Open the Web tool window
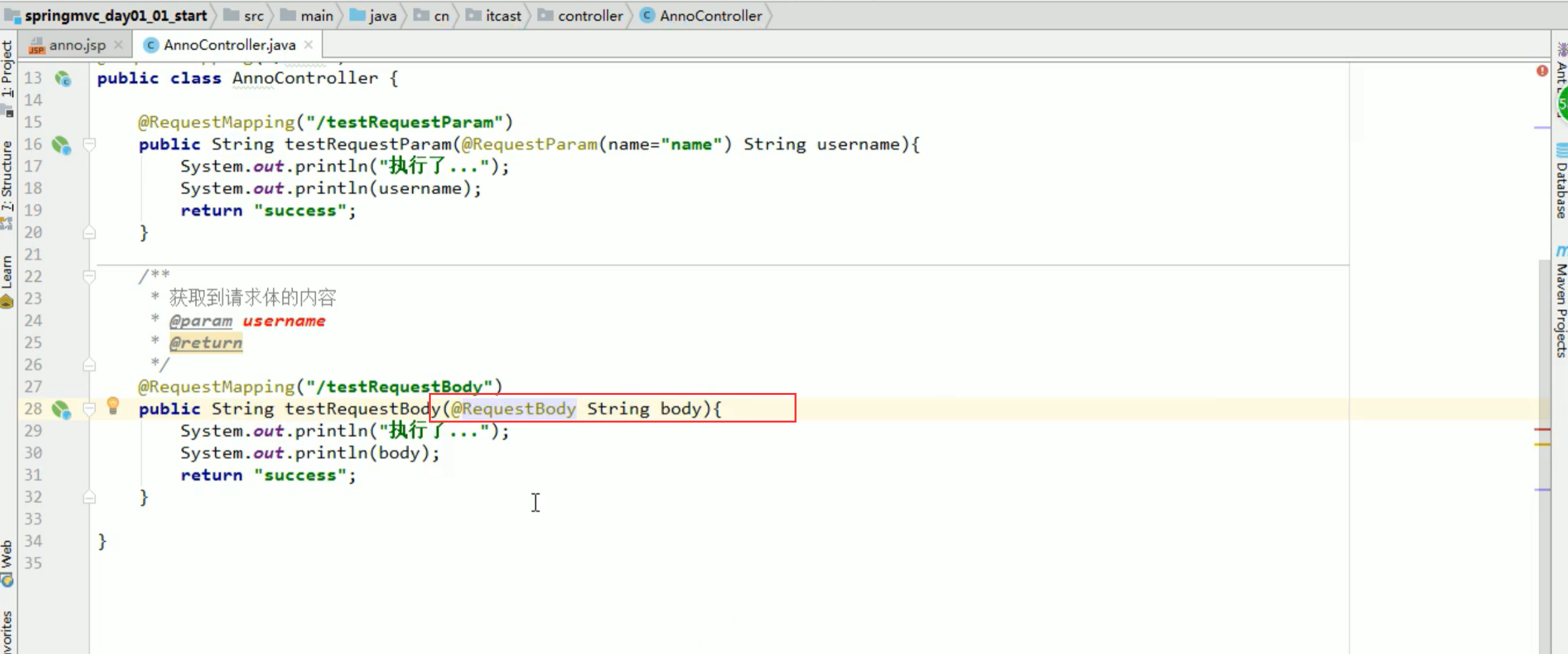Viewport: 1568px width, 654px height. point(7,563)
